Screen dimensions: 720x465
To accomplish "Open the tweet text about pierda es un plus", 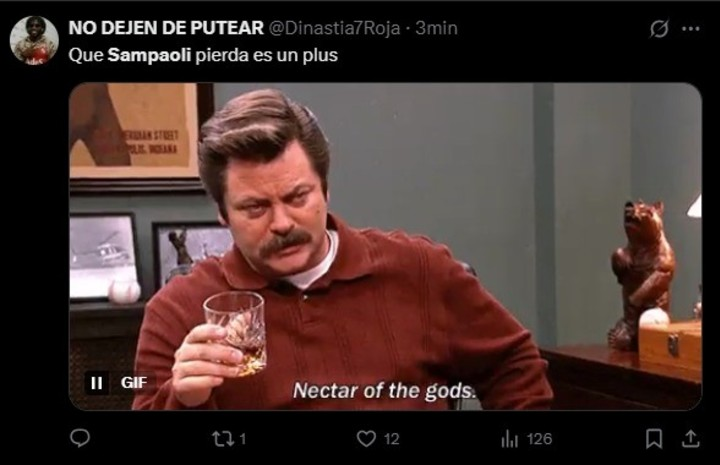I will [203, 55].
